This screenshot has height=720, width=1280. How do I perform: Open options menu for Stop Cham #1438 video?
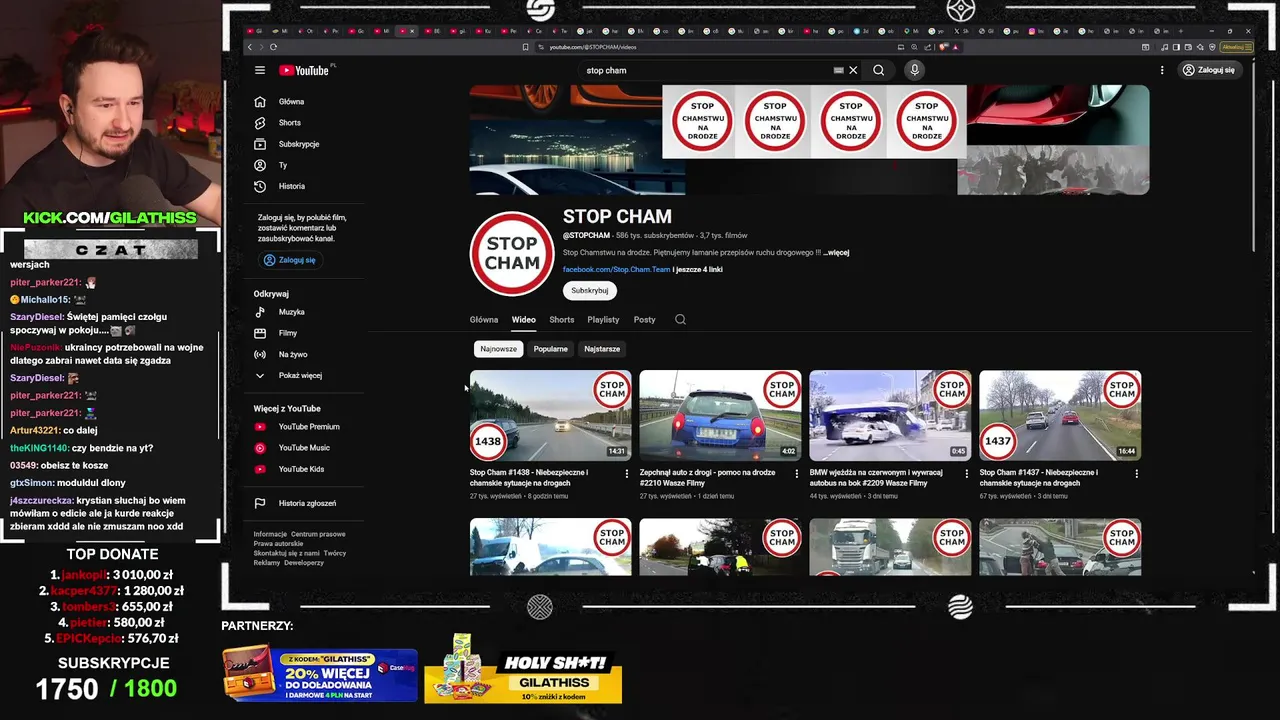coord(627,473)
